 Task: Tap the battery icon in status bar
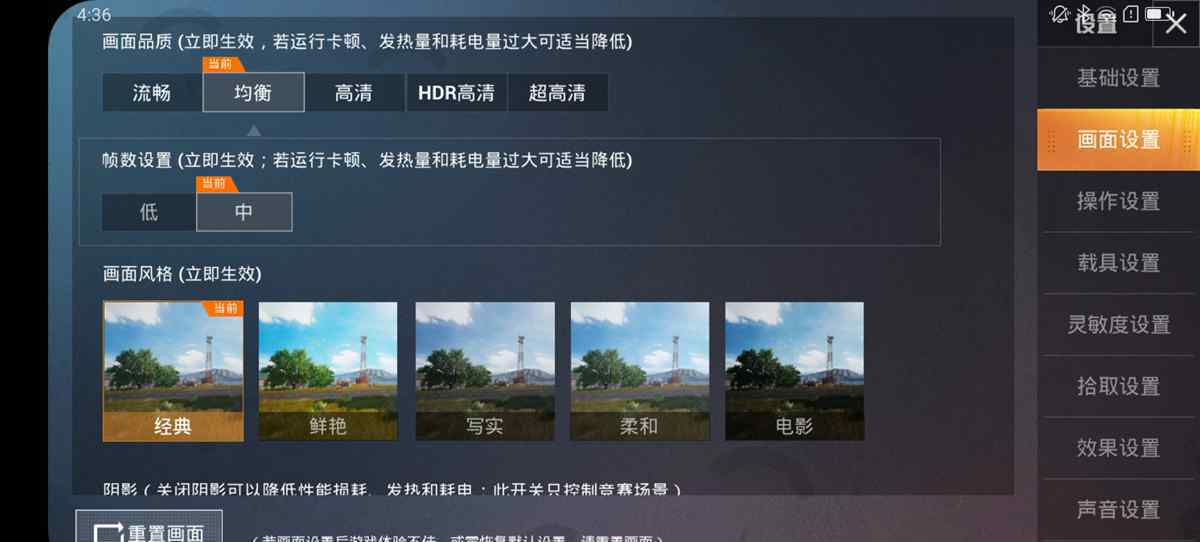point(1160,14)
